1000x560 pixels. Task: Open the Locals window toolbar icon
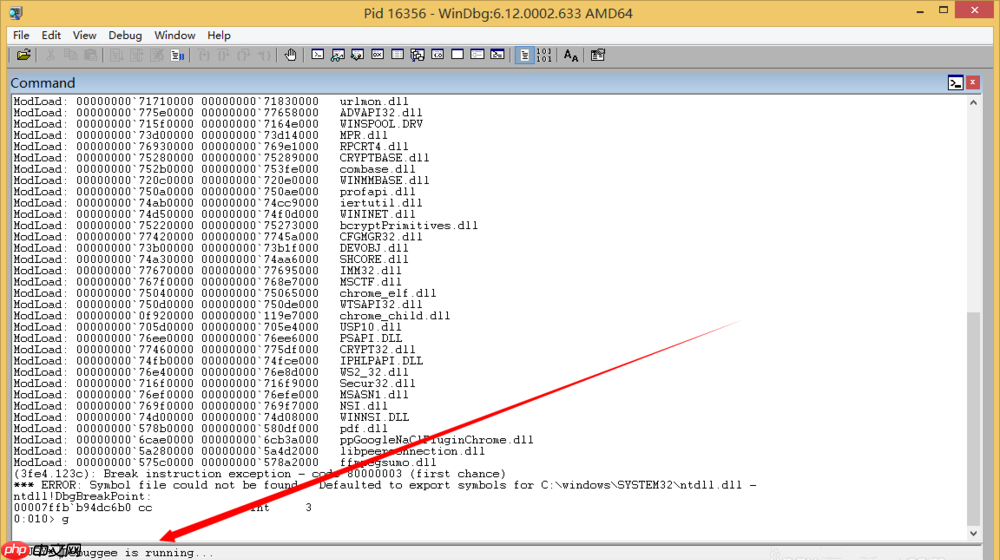[x=358, y=55]
